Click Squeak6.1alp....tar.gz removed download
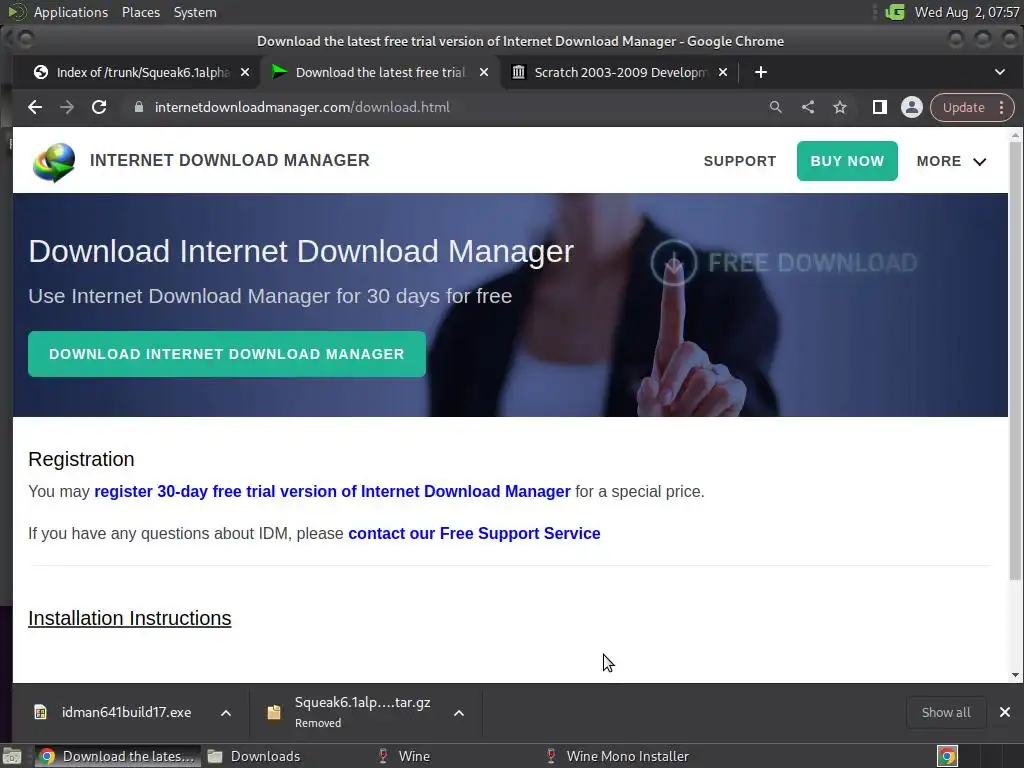1024x768 pixels. click(362, 712)
